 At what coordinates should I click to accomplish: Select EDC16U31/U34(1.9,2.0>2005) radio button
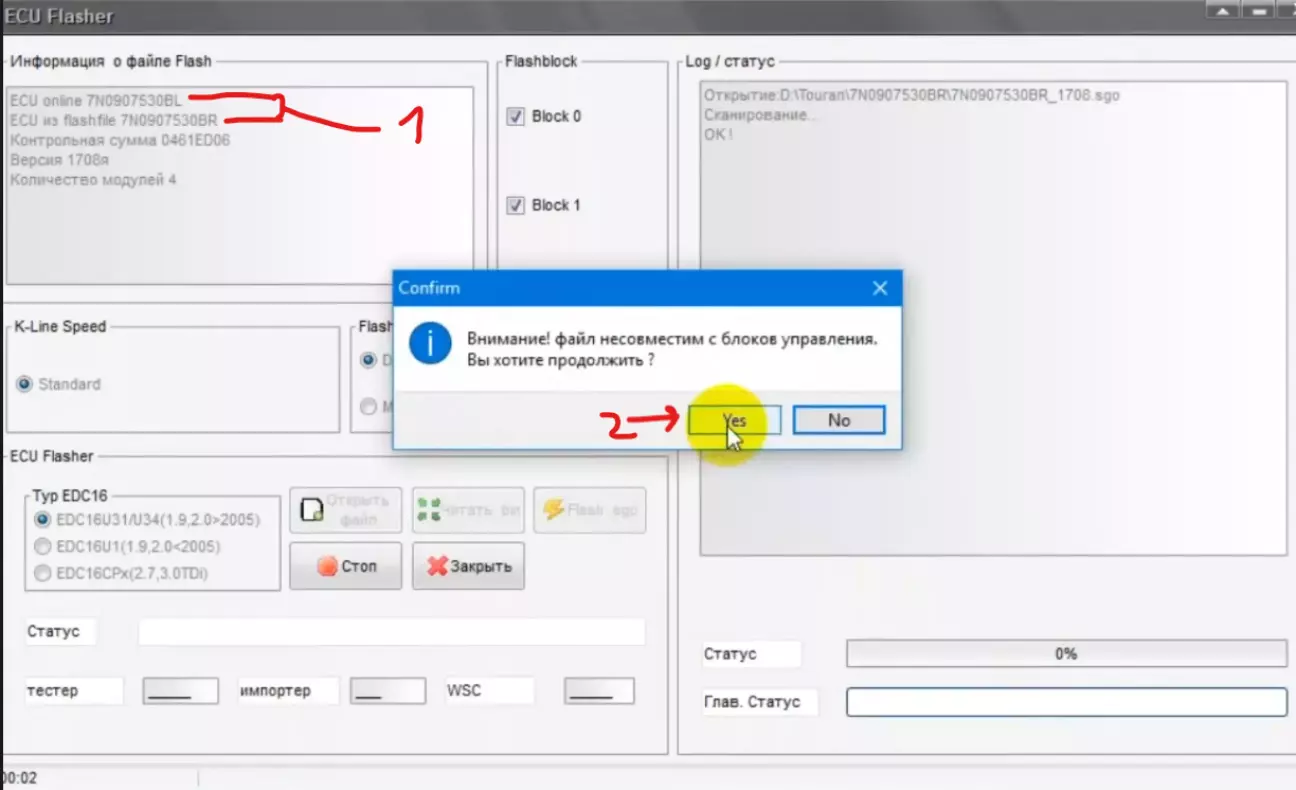click(42, 520)
